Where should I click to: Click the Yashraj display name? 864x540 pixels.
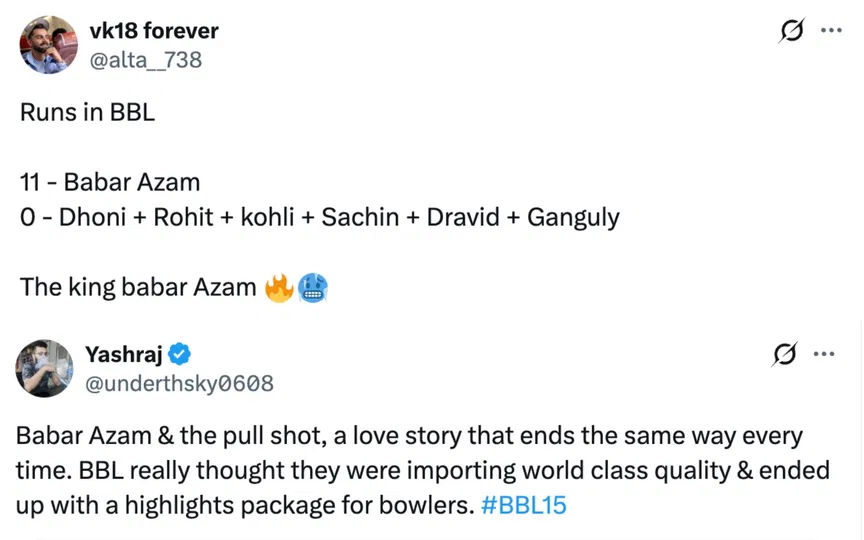[123, 353]
